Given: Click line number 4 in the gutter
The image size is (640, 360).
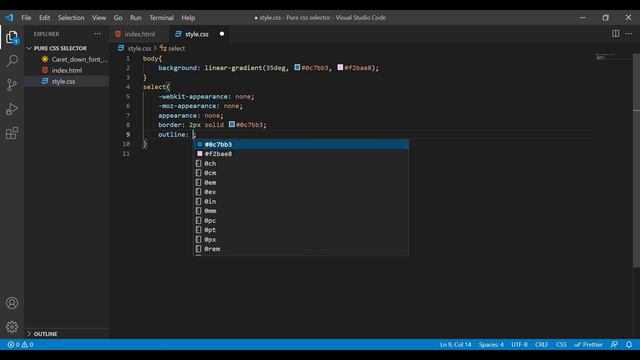Looking at the screenshot, I should 128,87.
